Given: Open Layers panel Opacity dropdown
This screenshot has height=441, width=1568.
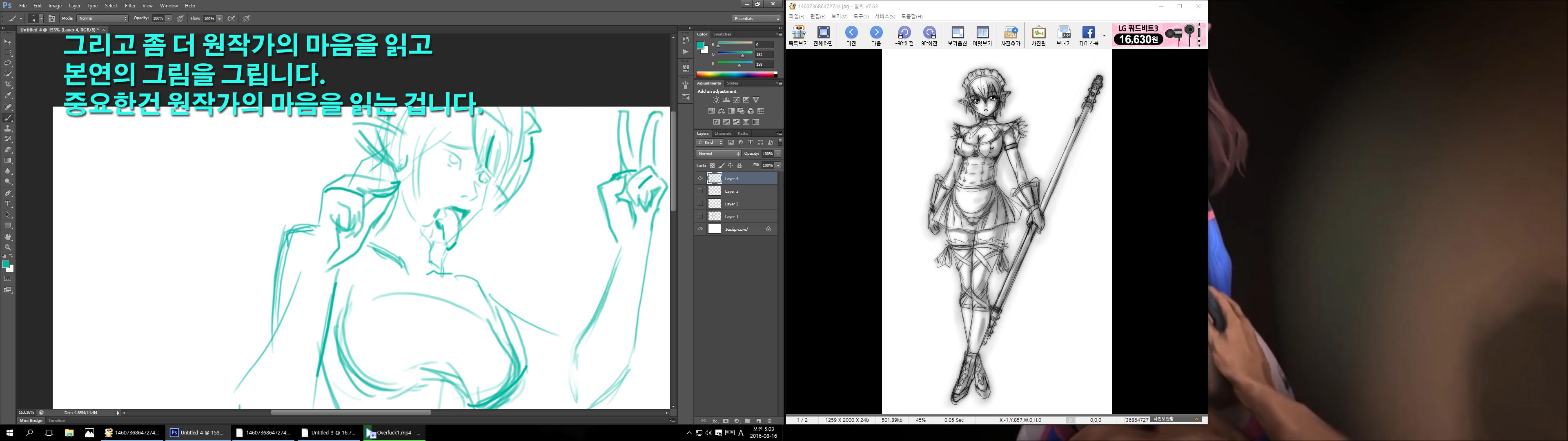Looking at the screenshot, I should click(778, 154).
